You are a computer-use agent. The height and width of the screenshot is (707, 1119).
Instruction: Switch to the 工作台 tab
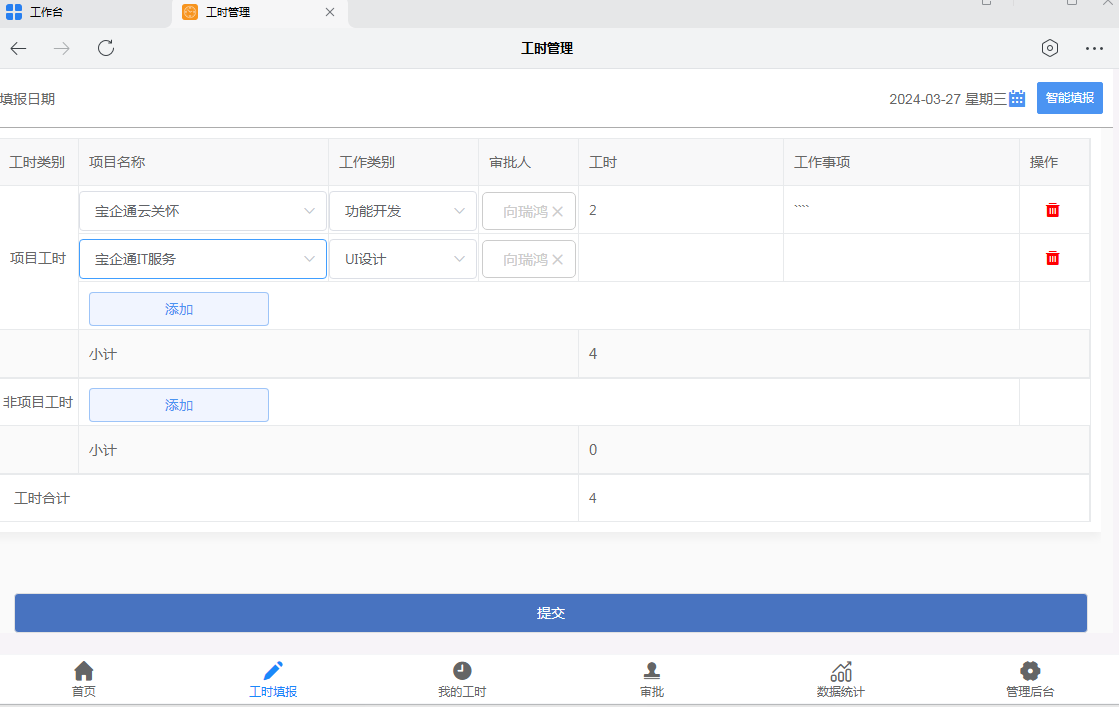click(x=86, y=13)
